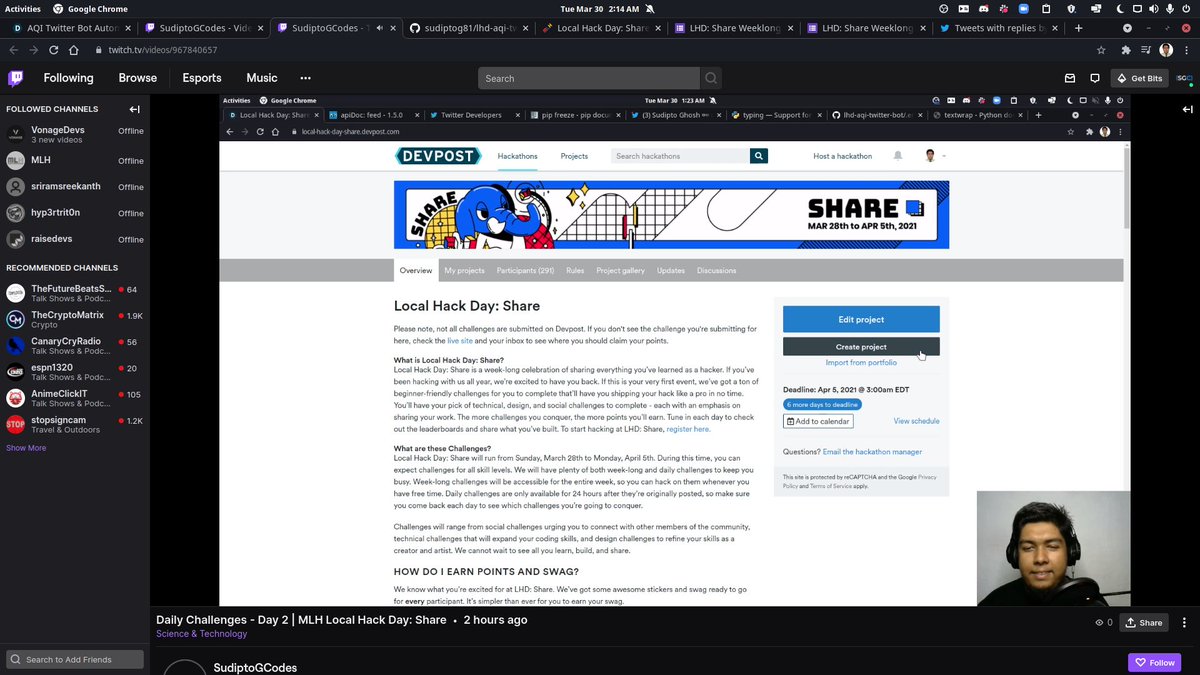Viewport: 1200px width, 675px height.
Task: Open MLH in followed channels
Action: click(75, 161)
